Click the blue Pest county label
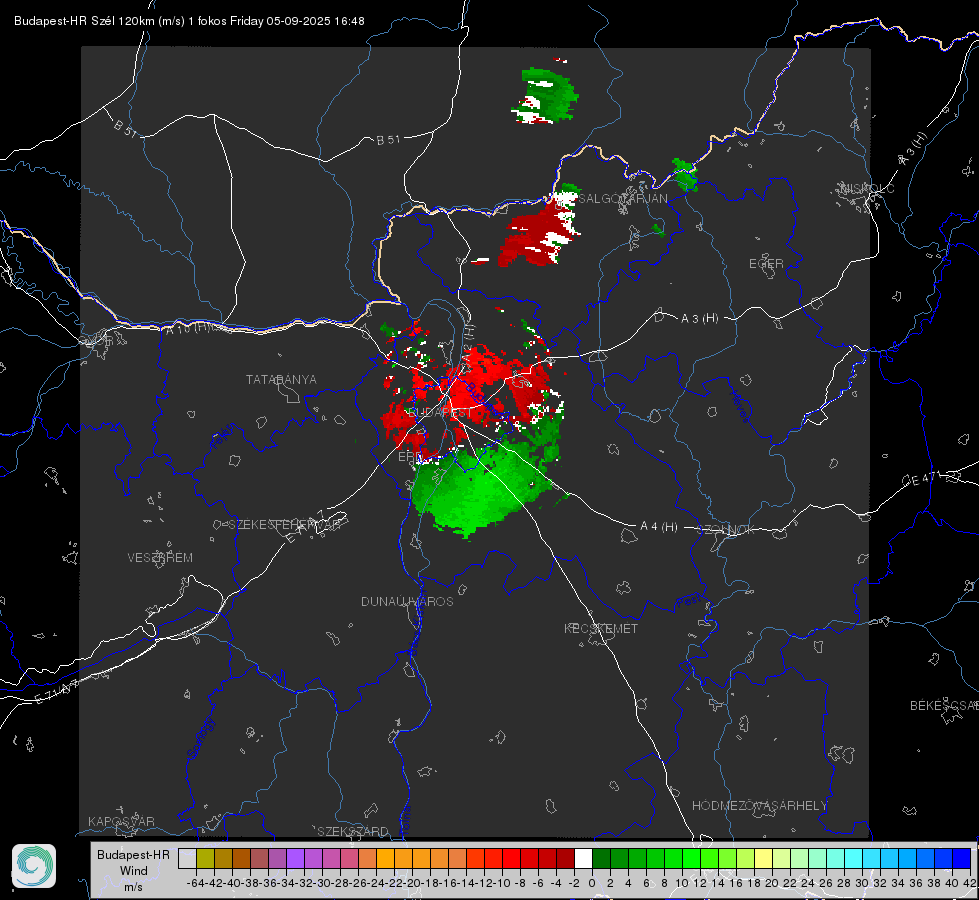Screen dimensions: 979x900 coord(687,602)
